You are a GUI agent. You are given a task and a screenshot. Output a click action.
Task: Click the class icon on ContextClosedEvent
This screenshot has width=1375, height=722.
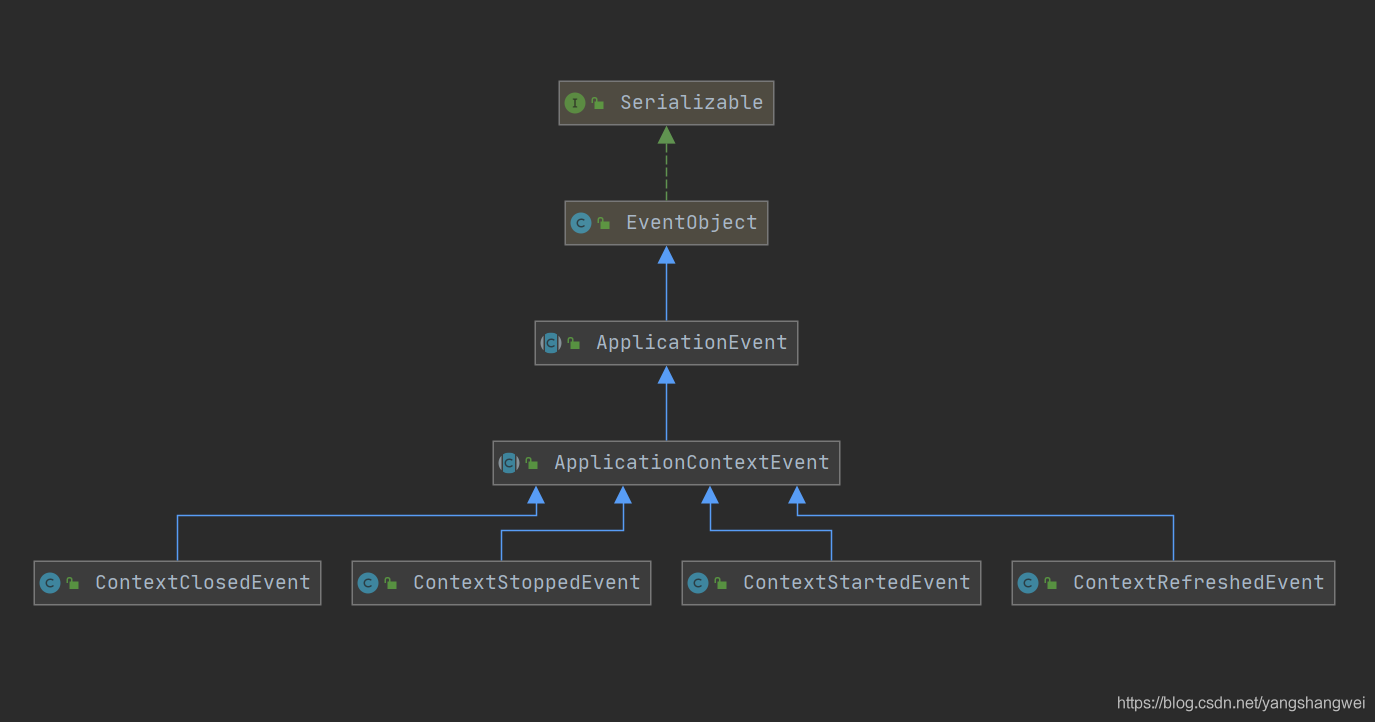click(49, 583)
